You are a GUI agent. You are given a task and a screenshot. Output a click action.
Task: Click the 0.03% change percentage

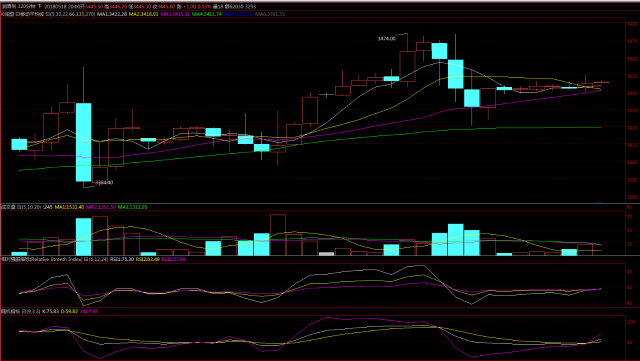tap(203, 7)
